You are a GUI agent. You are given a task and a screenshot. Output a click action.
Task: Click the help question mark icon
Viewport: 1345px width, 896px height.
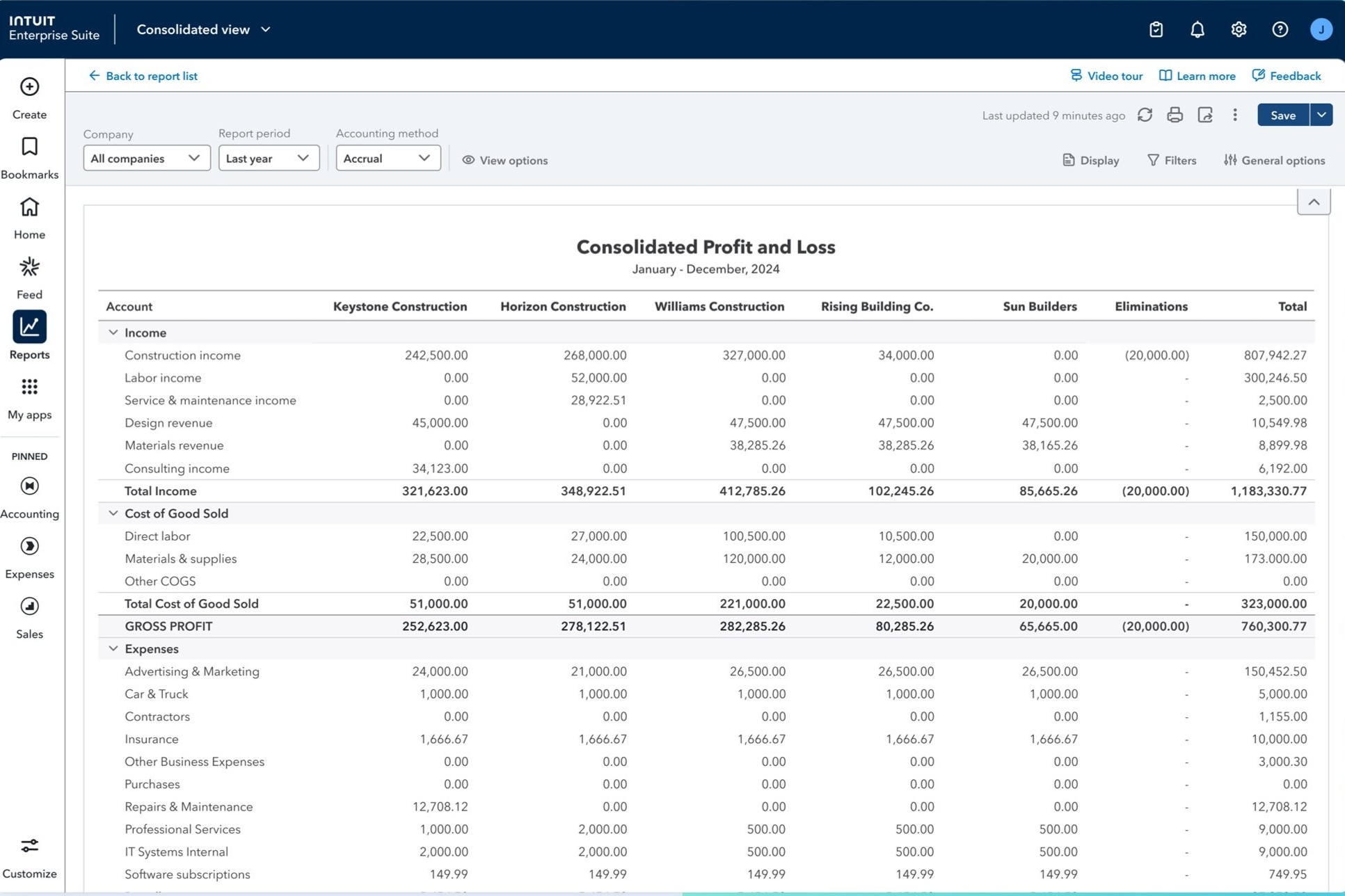tap(1280, 30)
